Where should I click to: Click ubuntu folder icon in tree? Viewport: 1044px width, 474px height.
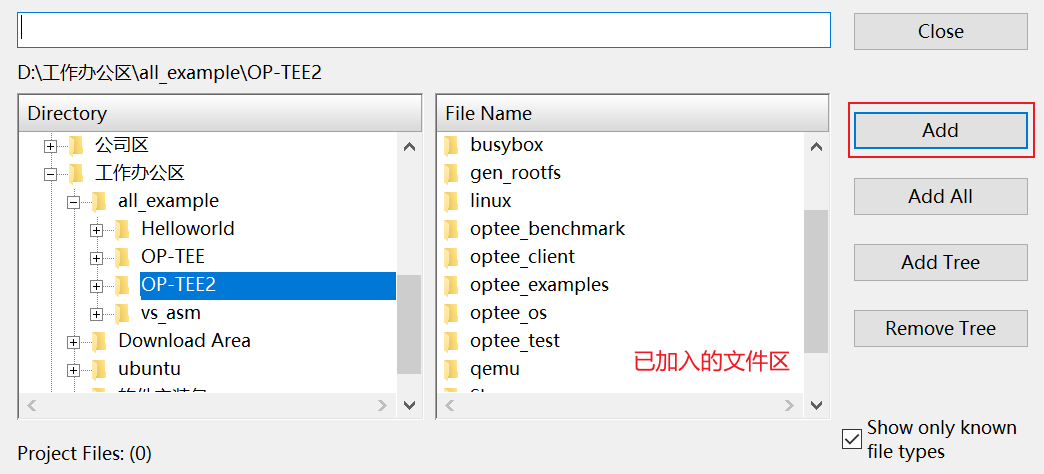click(99, 369)
